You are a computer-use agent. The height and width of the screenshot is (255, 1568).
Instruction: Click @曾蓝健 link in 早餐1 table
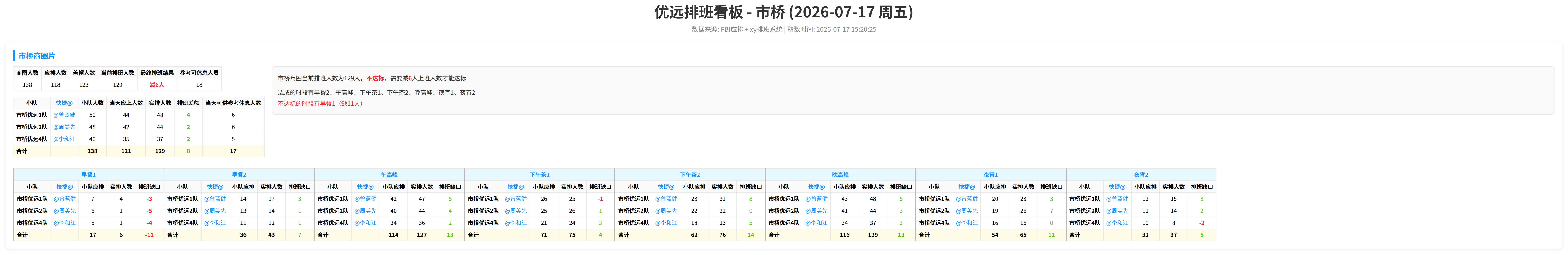point(64,199)
